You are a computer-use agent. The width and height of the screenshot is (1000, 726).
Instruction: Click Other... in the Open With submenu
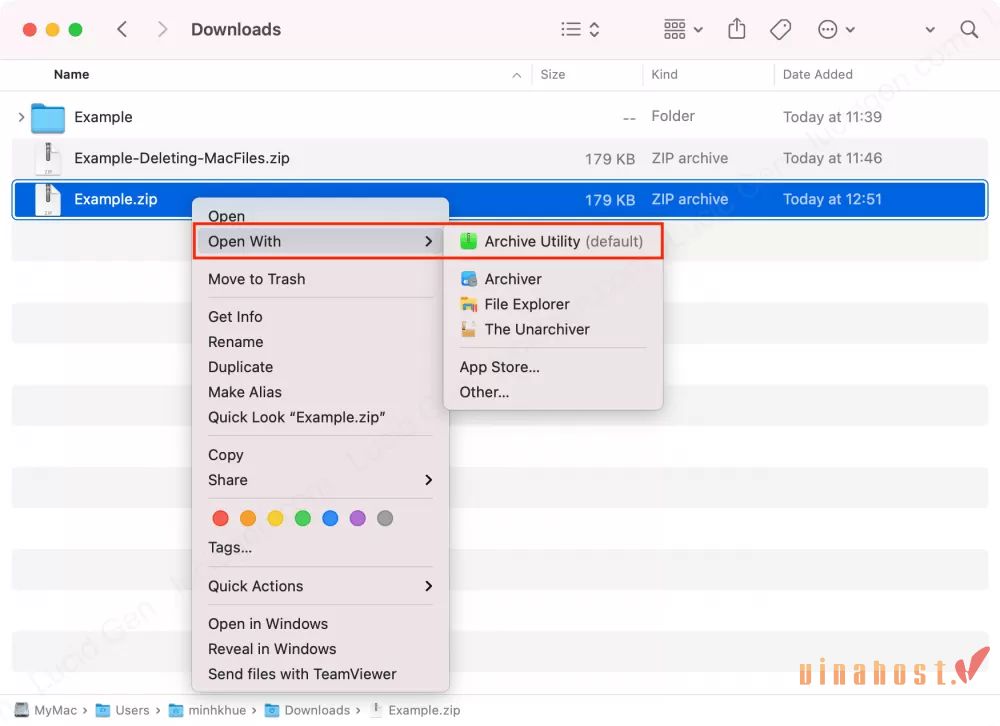click(484, 392)
